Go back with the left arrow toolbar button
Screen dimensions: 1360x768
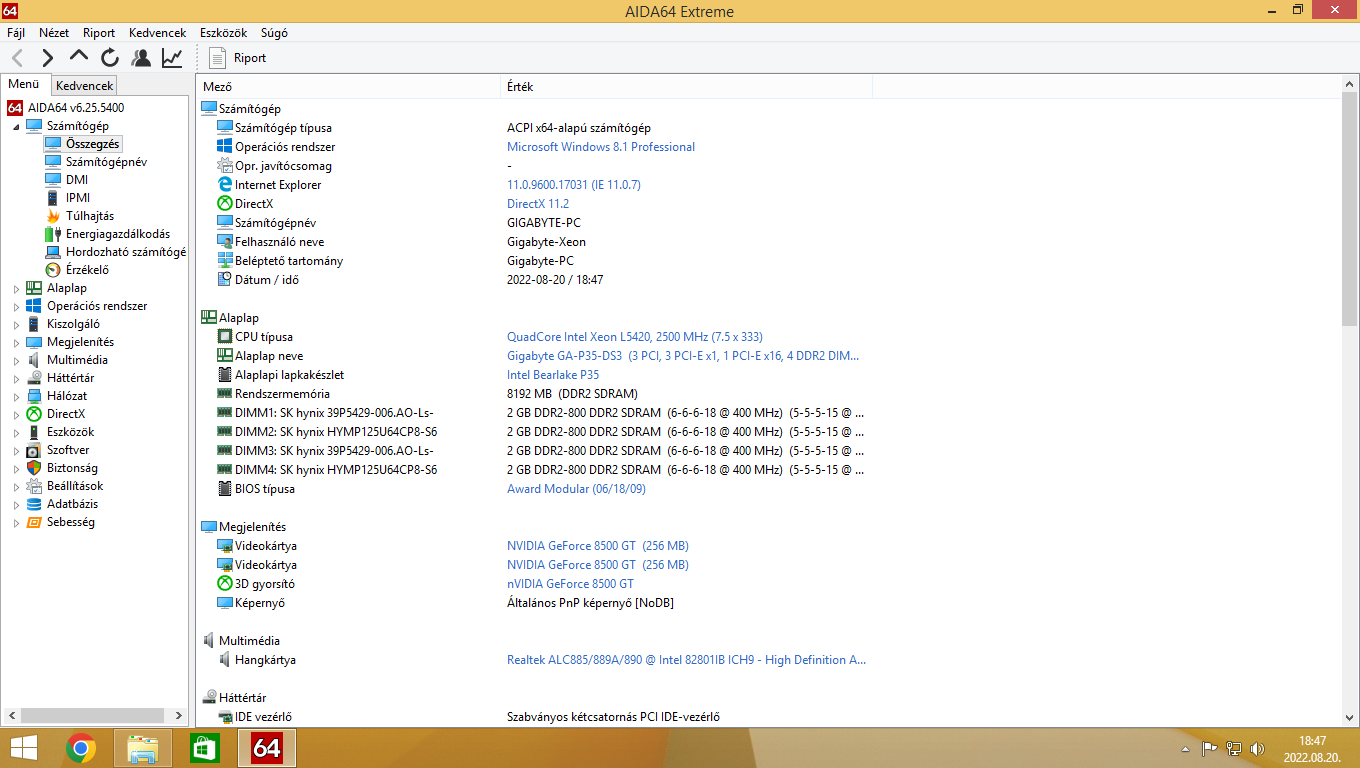(x=17, y=58)
